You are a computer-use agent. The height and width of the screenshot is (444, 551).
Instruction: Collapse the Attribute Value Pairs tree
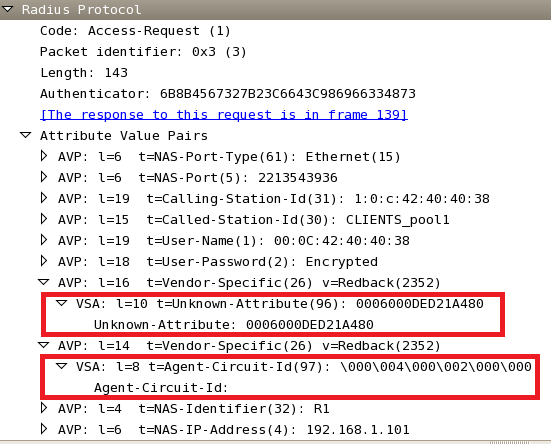(26, 135)
